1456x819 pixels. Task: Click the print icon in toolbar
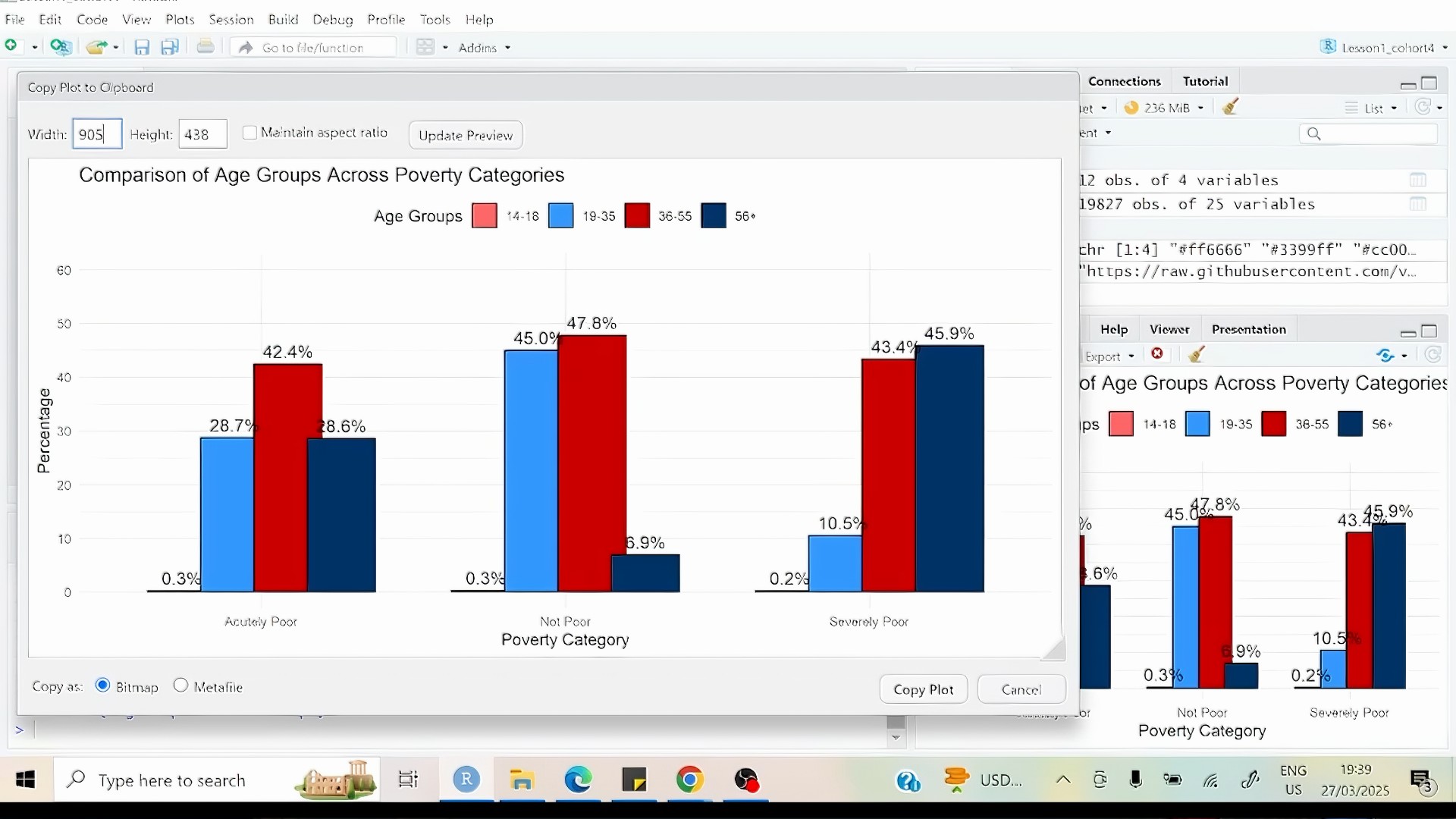coord(205,47)
